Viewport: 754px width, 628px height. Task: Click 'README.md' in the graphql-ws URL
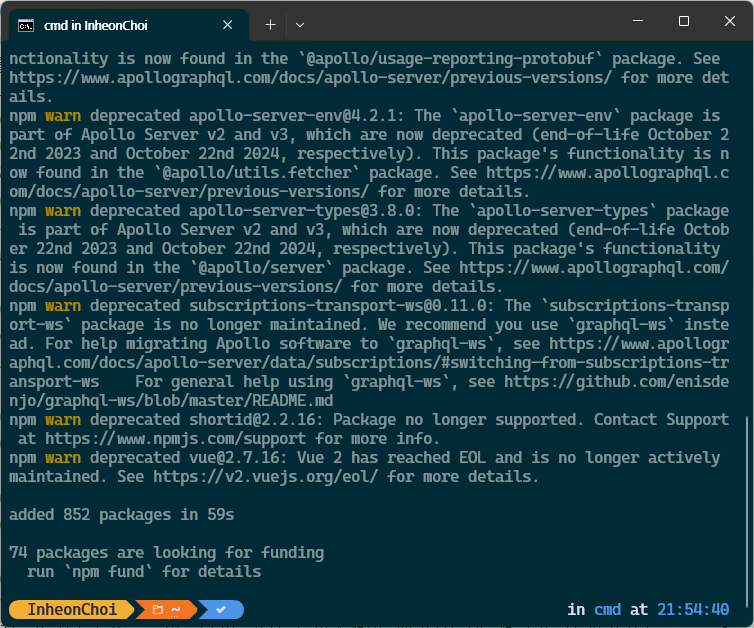click(x=292, y=401)
